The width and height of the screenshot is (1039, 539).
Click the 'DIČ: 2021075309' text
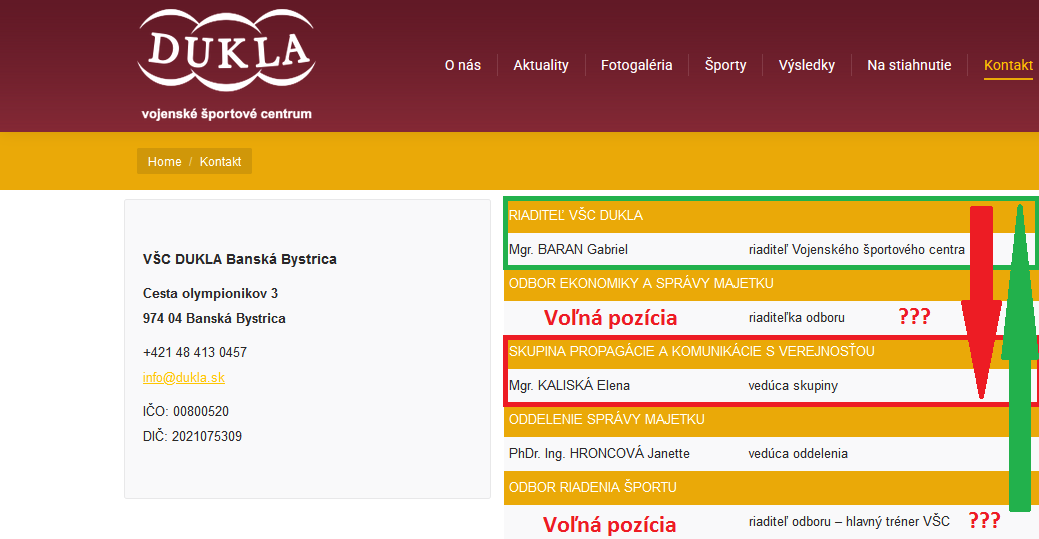[192, 436]
